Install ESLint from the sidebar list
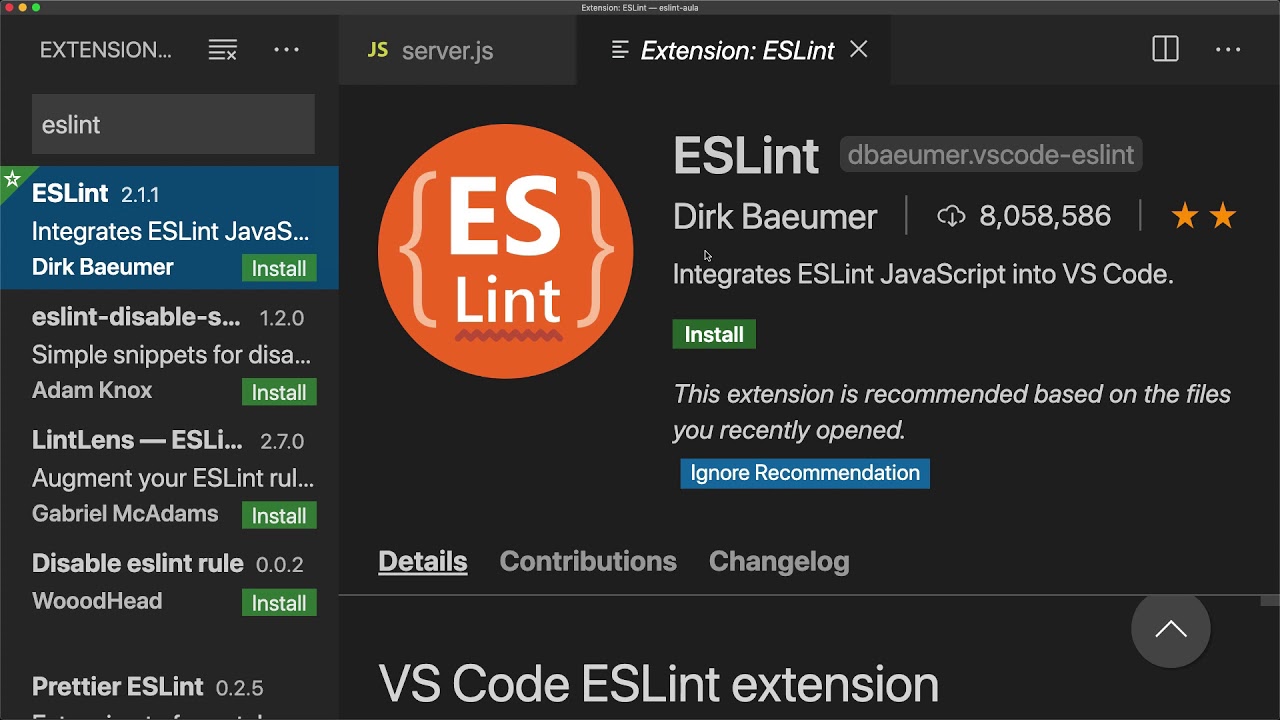 (x=279, y=269)
